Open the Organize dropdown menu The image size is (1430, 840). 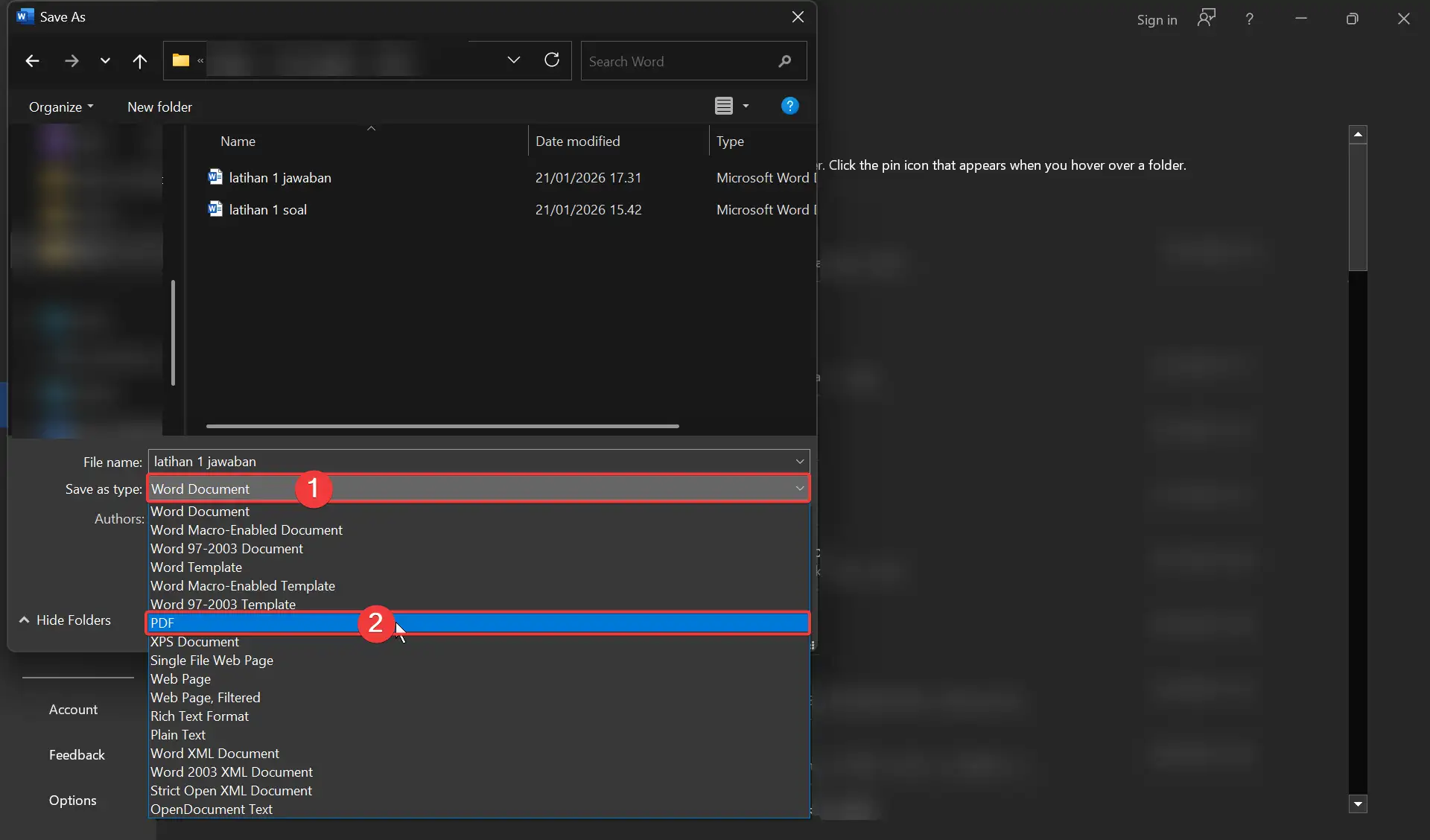(x=60, y=106)
